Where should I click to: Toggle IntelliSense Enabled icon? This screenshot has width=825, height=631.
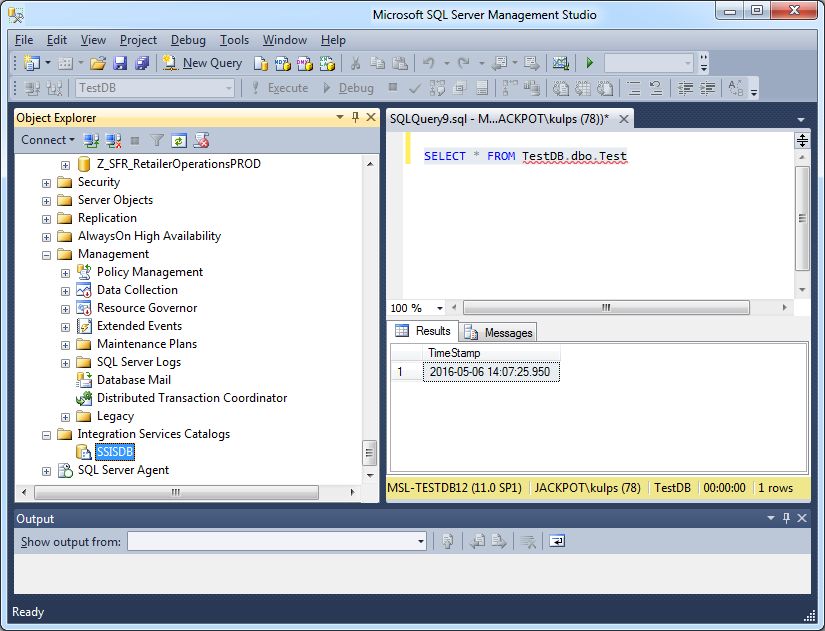(x=481, y=88)
